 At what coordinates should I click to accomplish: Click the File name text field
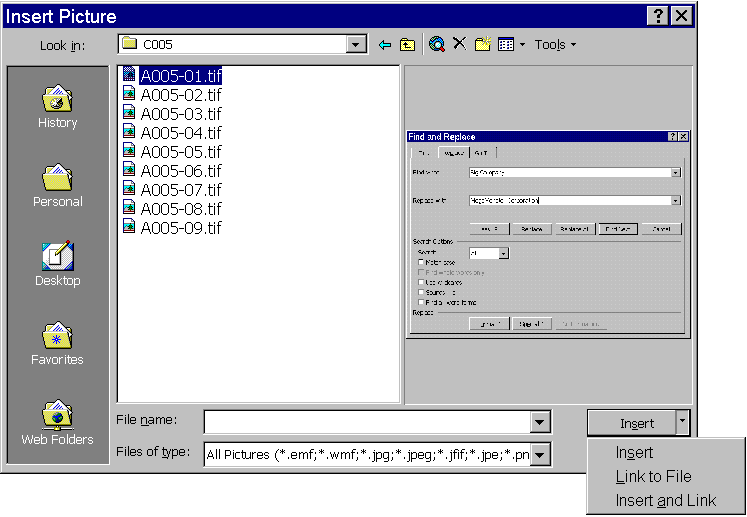[367, 423]
